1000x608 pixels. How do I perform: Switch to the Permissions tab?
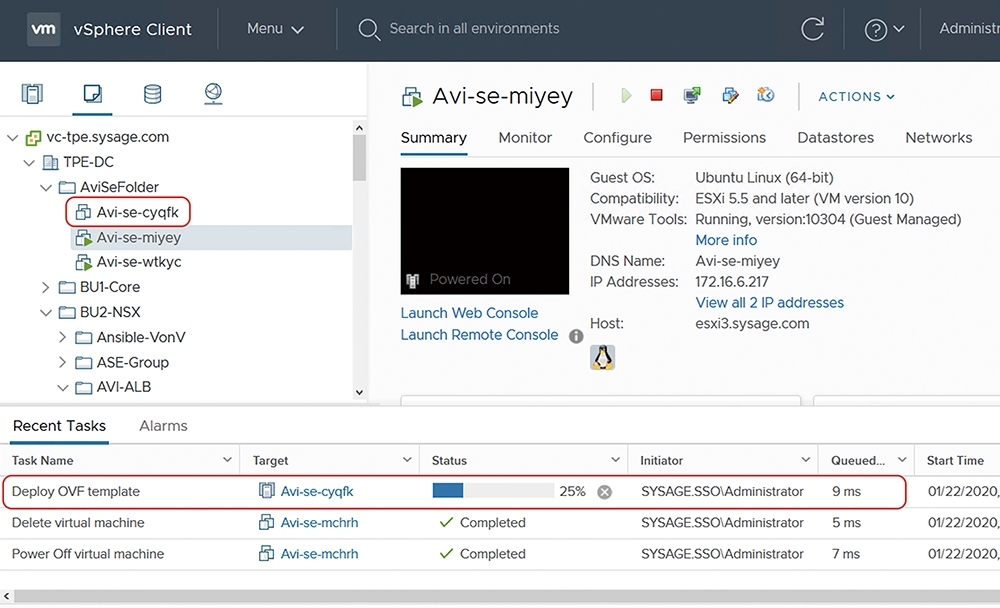[724, 138]
